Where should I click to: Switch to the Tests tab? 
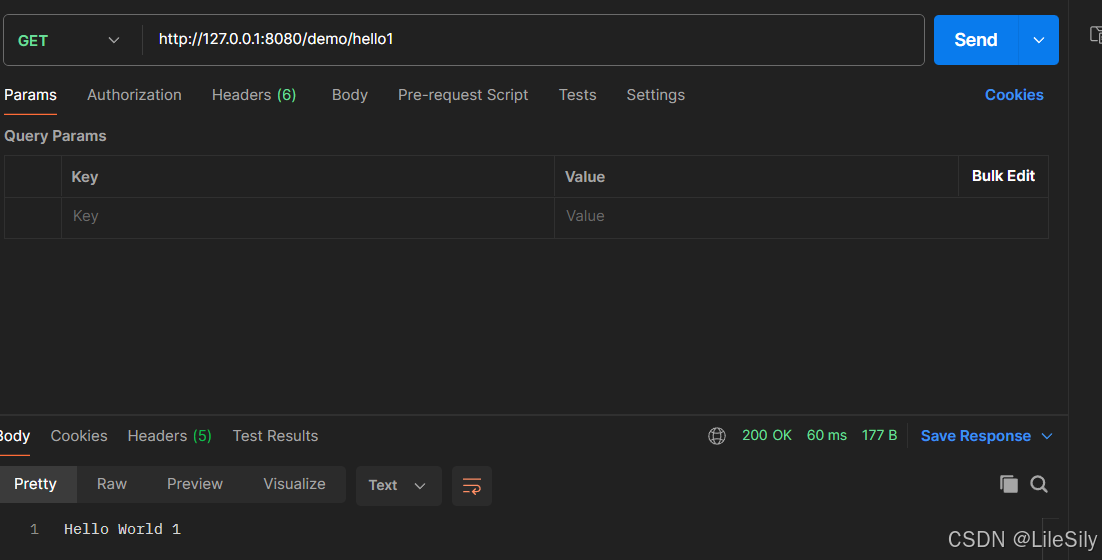(x=577, y=95)
